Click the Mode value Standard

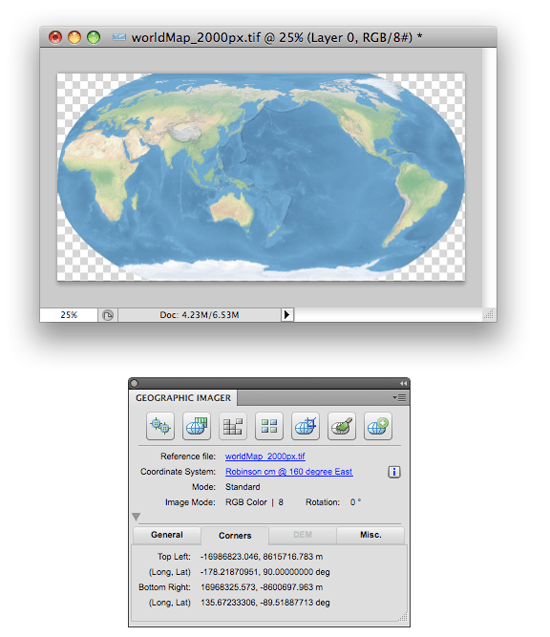pos(243,487)
